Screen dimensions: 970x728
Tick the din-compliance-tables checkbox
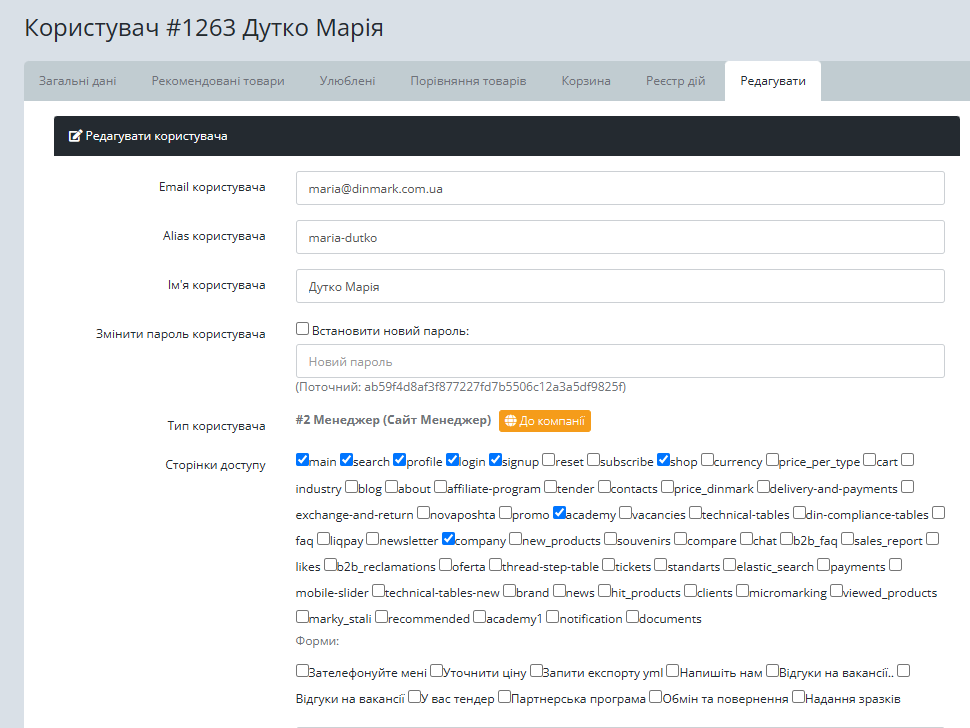(x=800, y=513)
